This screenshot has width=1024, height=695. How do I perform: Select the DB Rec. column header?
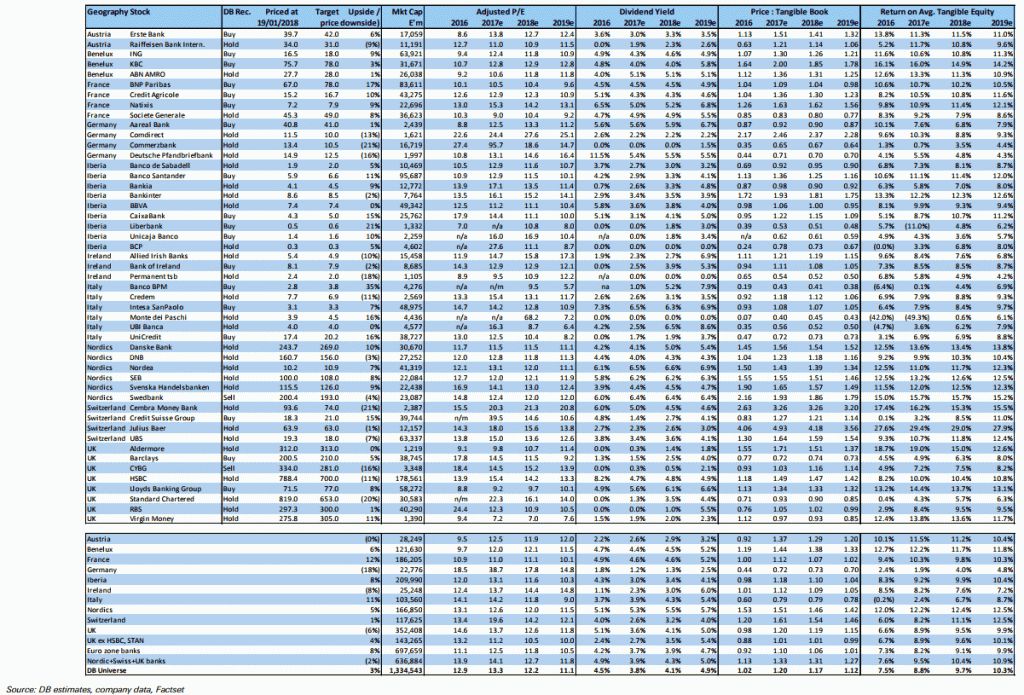pyautogui.click(x=236, y=10)
